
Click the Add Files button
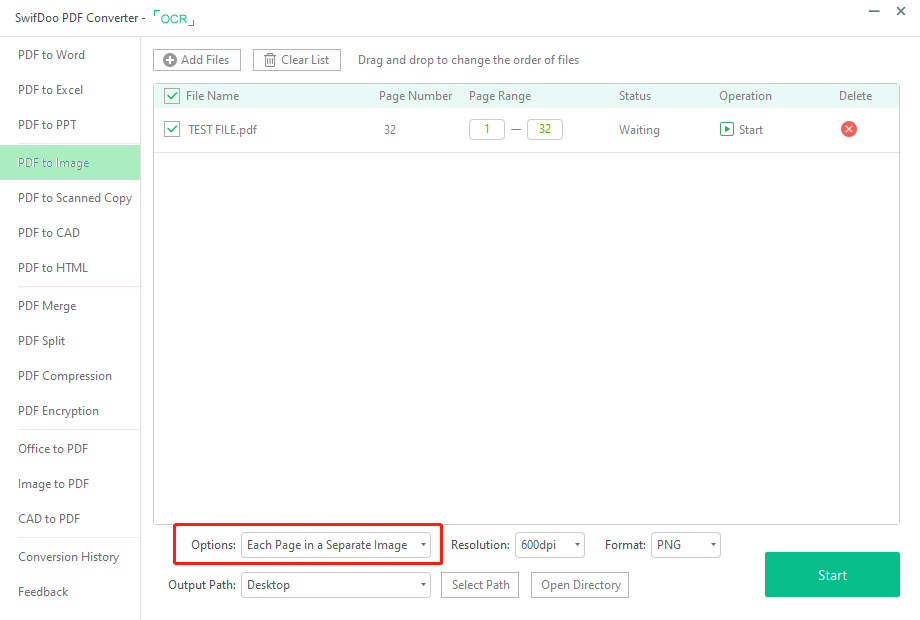tap(197, 60)
